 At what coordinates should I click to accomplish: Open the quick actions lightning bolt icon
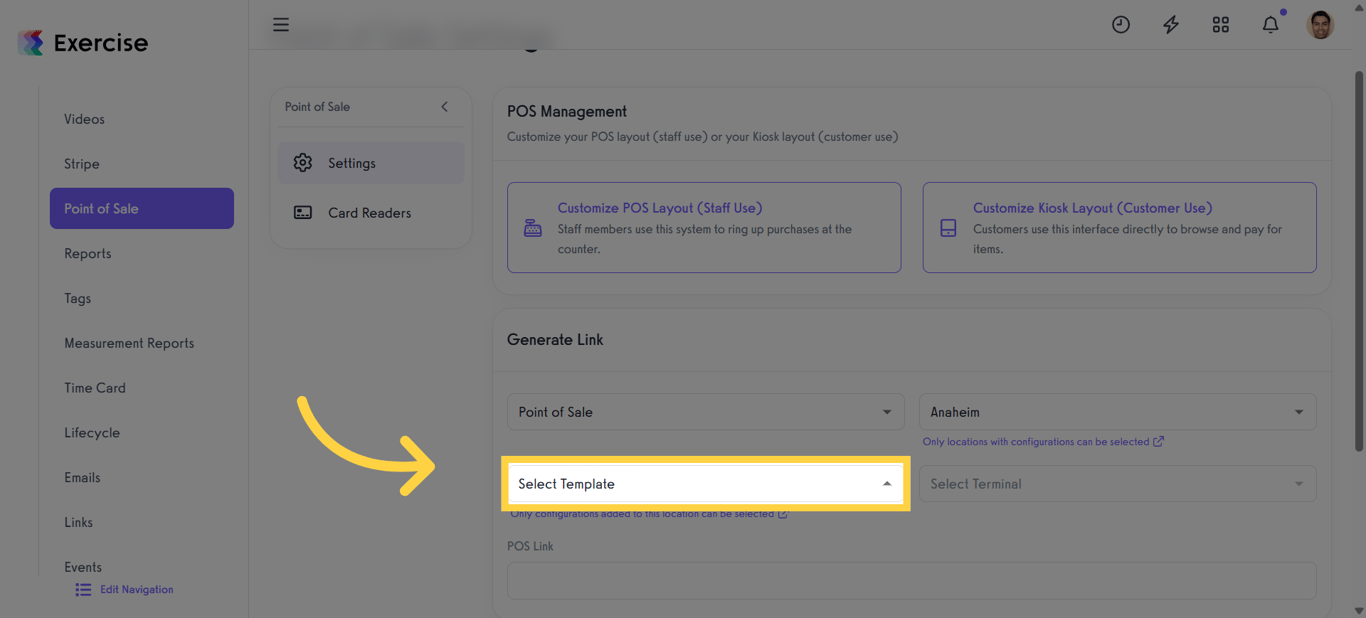click(x=1170, y=24)
